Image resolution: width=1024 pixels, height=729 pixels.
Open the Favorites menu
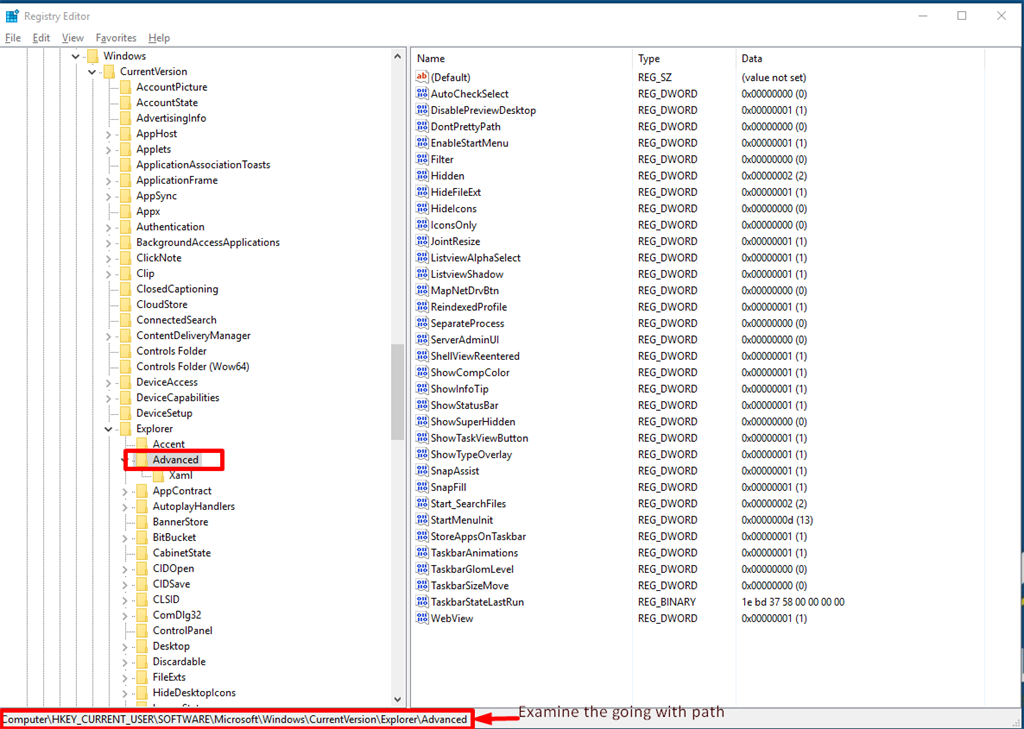click(x=116, y=38)
